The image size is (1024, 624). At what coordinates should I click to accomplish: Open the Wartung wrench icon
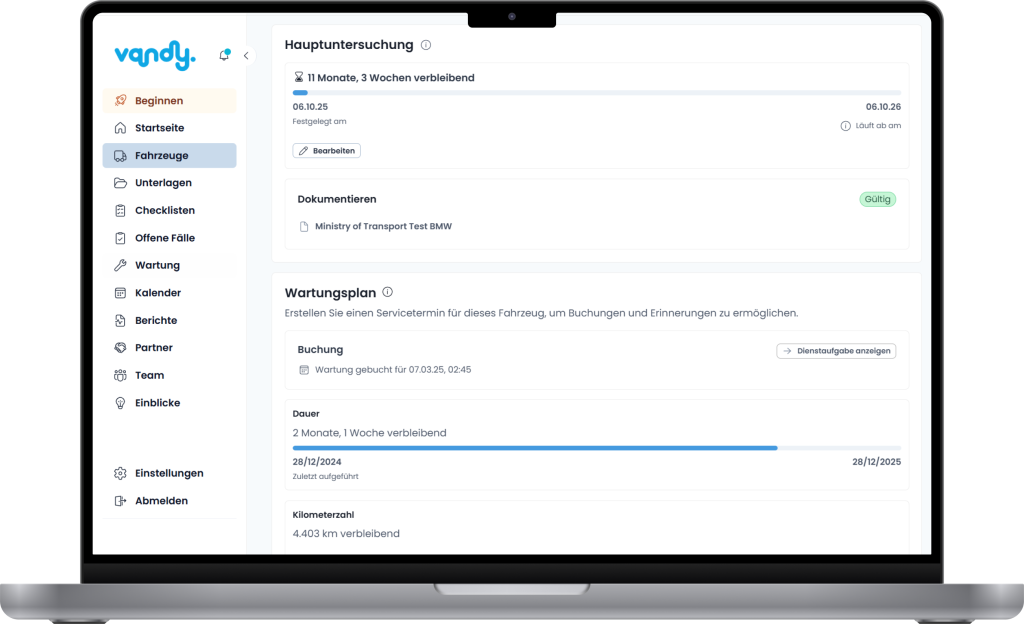coord(120,266)
